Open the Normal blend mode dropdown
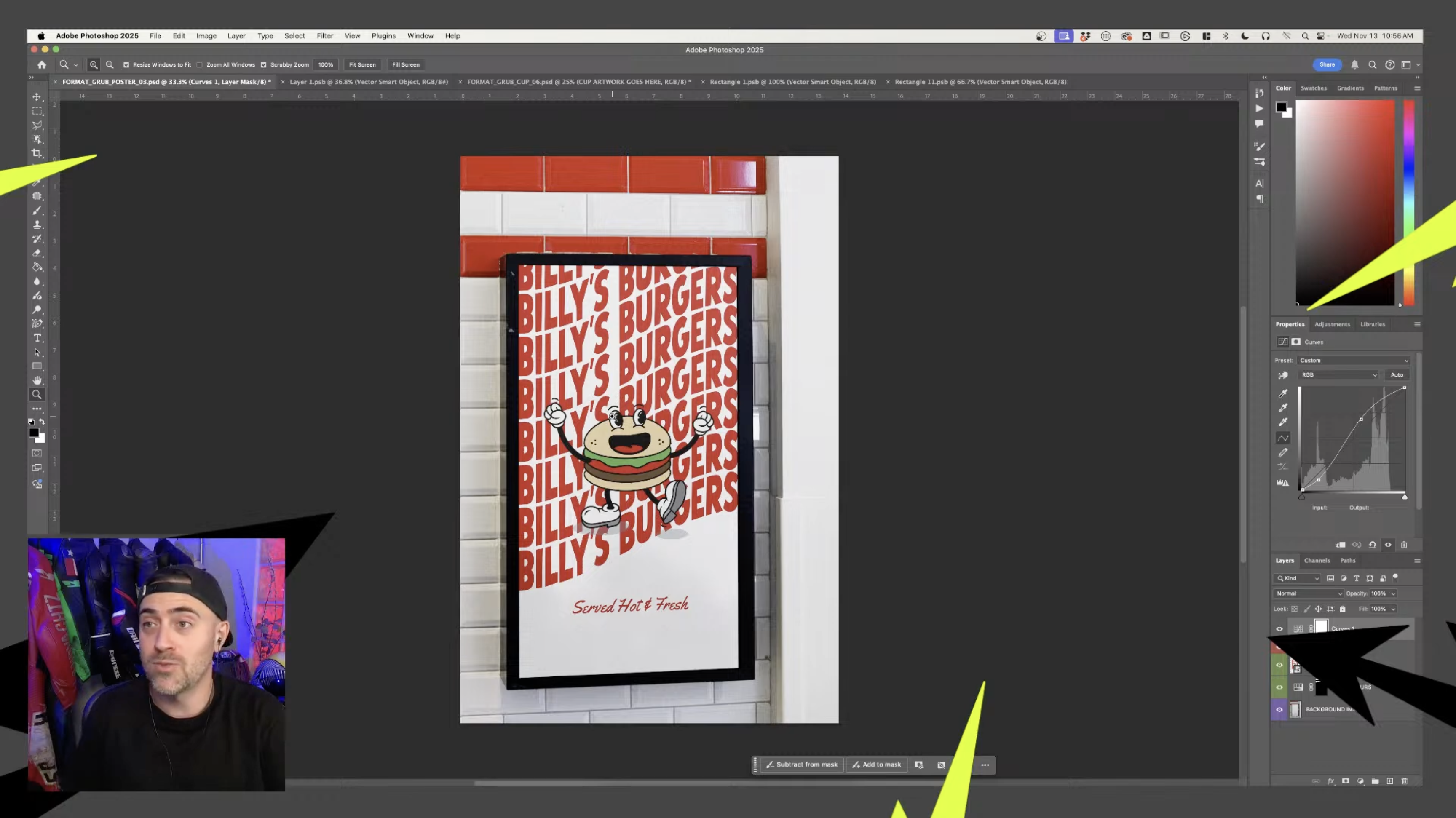1456x818 pixels. point(1307,594)
